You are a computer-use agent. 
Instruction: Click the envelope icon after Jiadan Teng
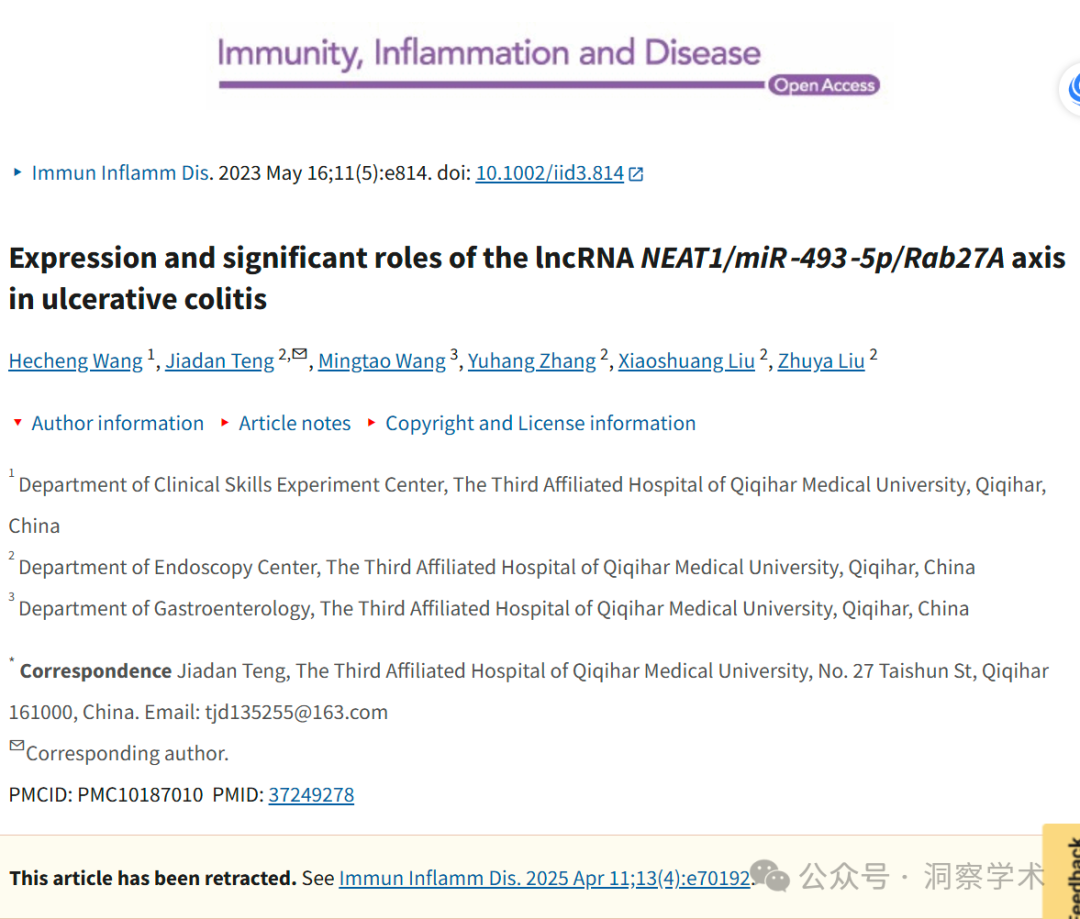pyautogui.click(x=299, y=354)
